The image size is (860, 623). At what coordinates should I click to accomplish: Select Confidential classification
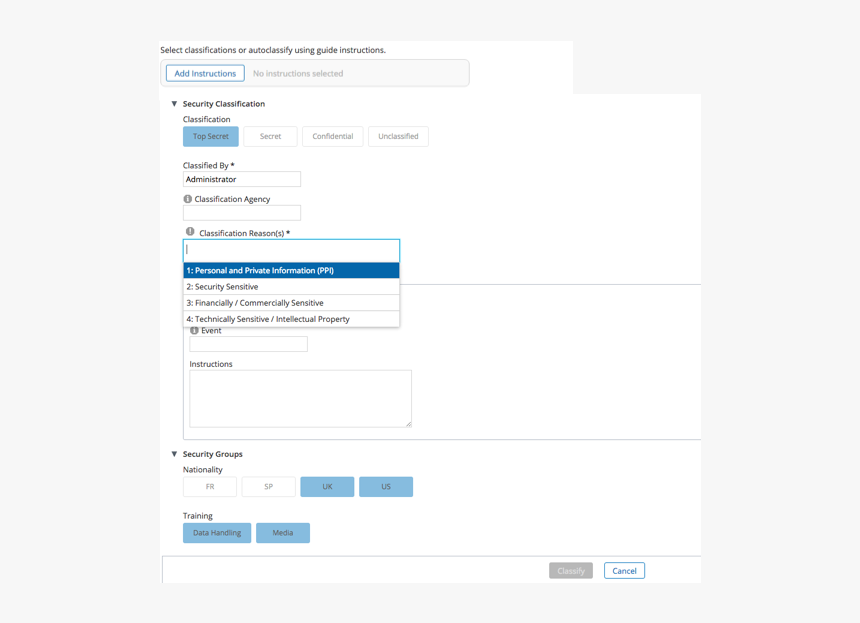click(332, 136)
